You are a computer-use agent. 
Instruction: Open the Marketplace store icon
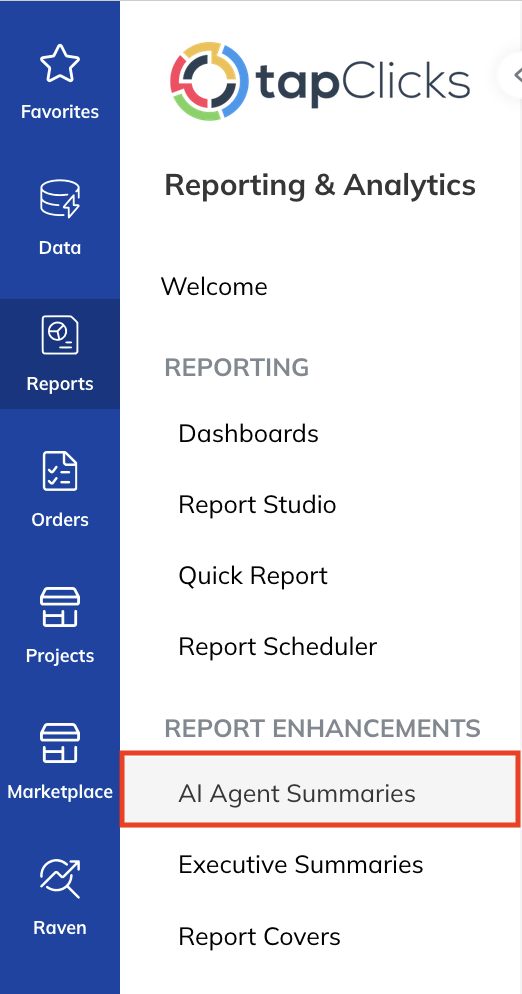[x=60, y=742]
